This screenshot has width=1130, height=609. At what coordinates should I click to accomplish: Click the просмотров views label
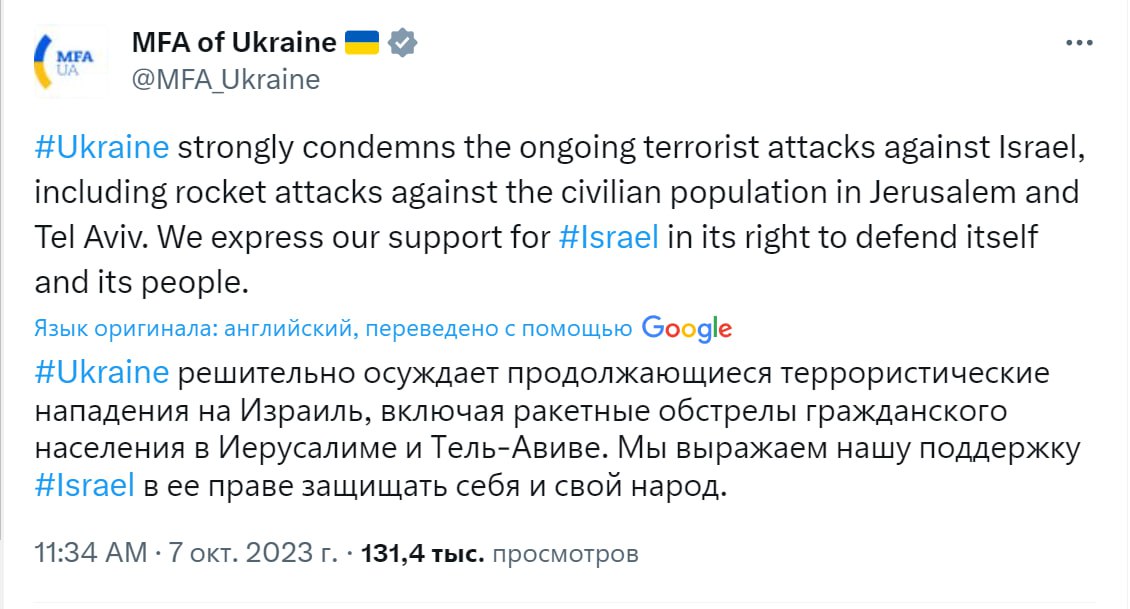point(566,553)
